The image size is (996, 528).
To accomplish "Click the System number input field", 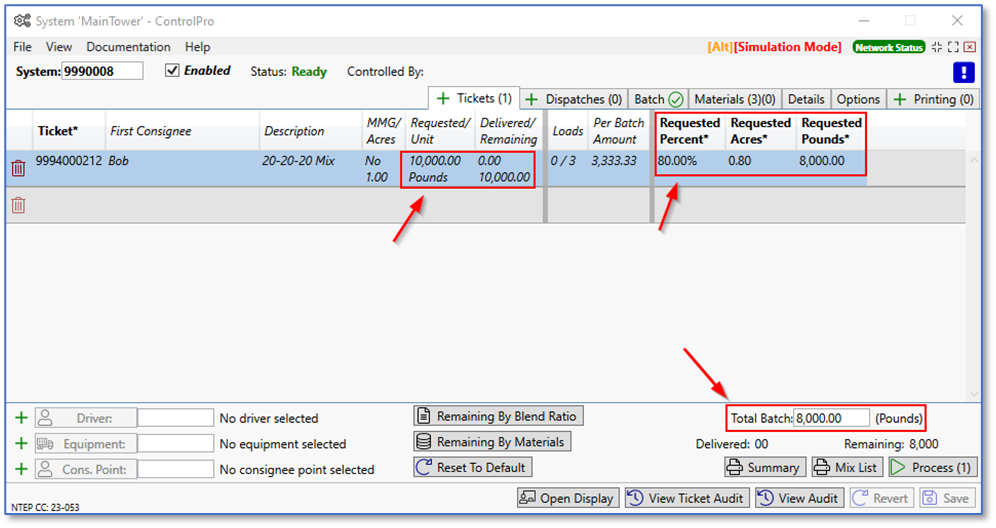I will pos(102,71).
